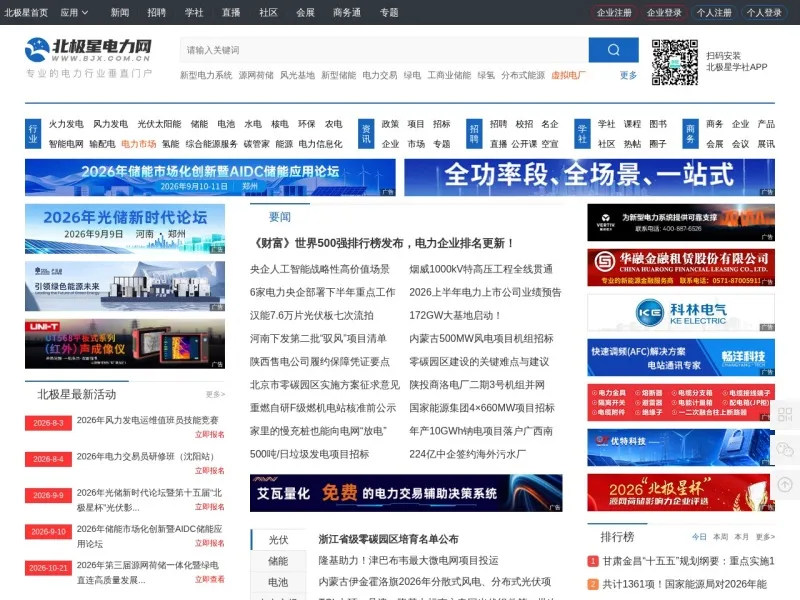
Task: Open the 光伏太阳能 industry category
Action: (159, 124)
